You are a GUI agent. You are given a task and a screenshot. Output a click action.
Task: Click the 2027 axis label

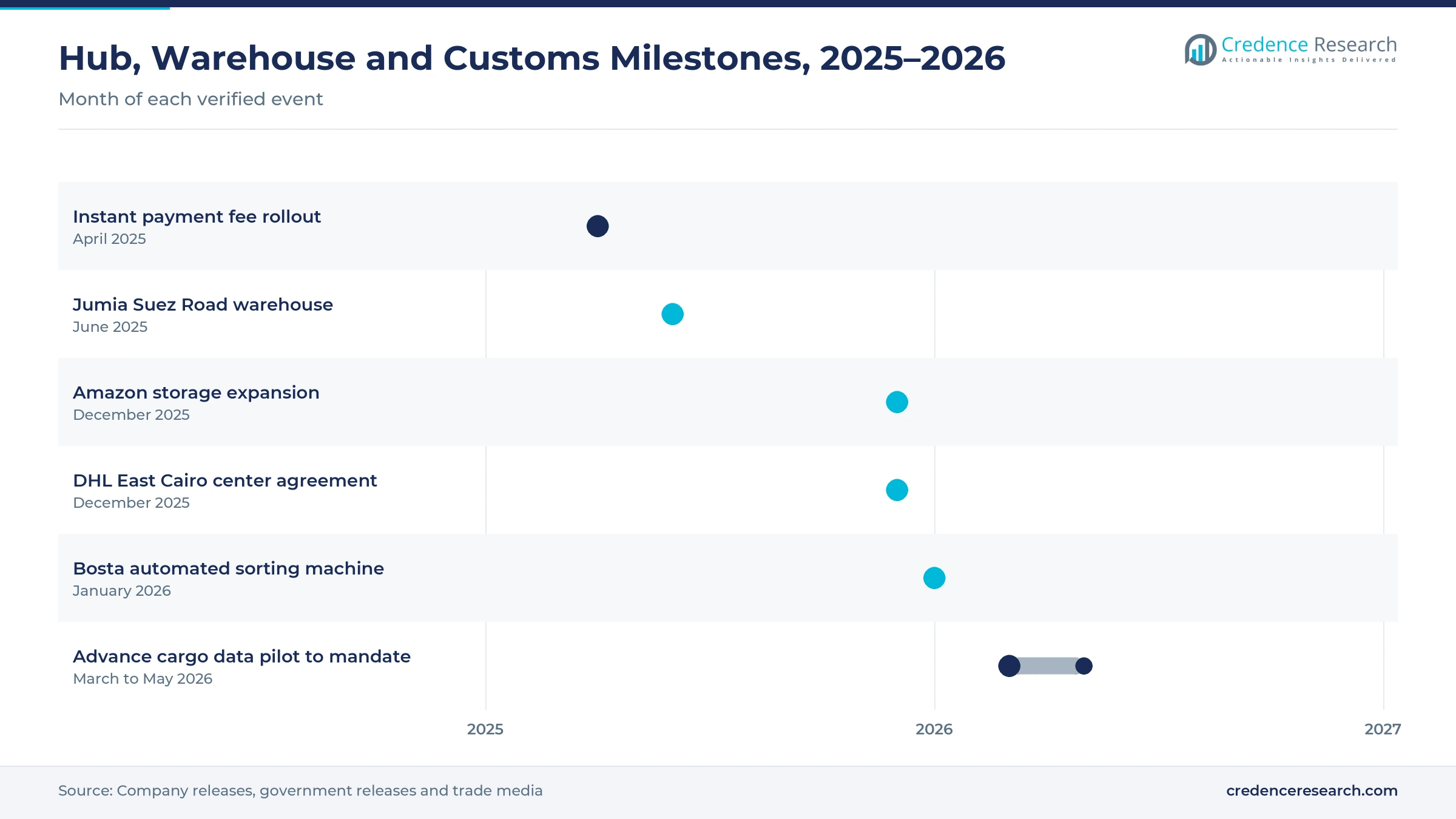coord(1383,729)
